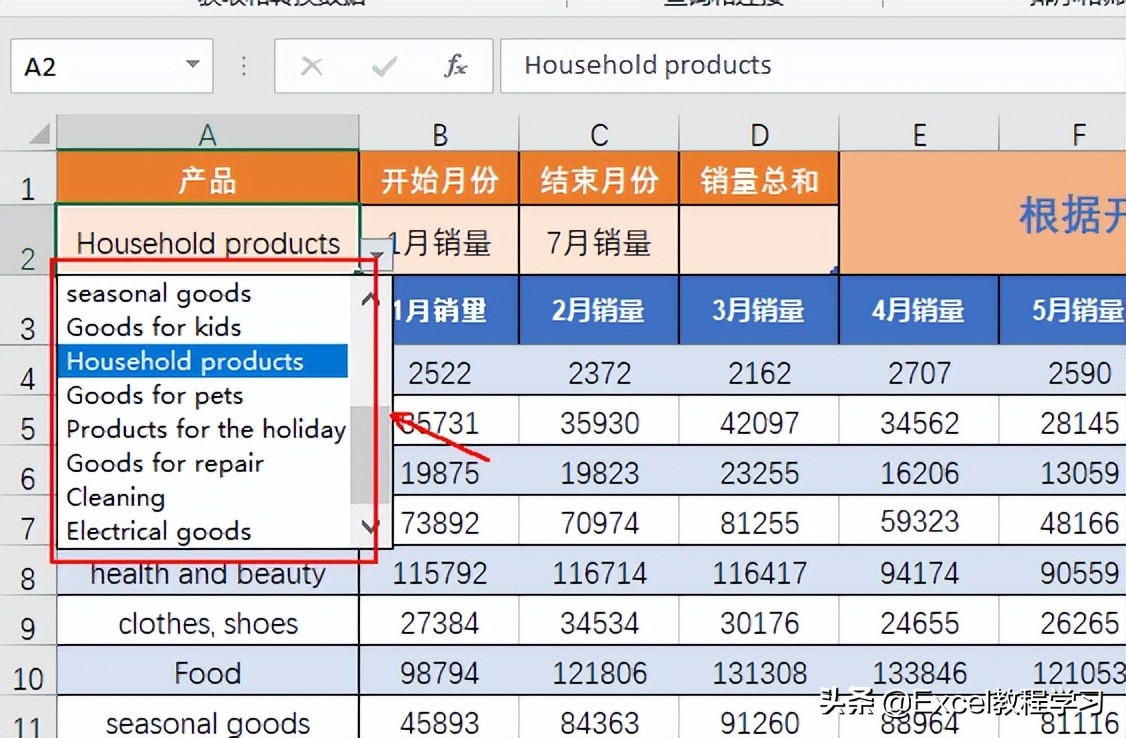Select column E header
Screen dimensions: 1126x738
[x=919, y=134]
